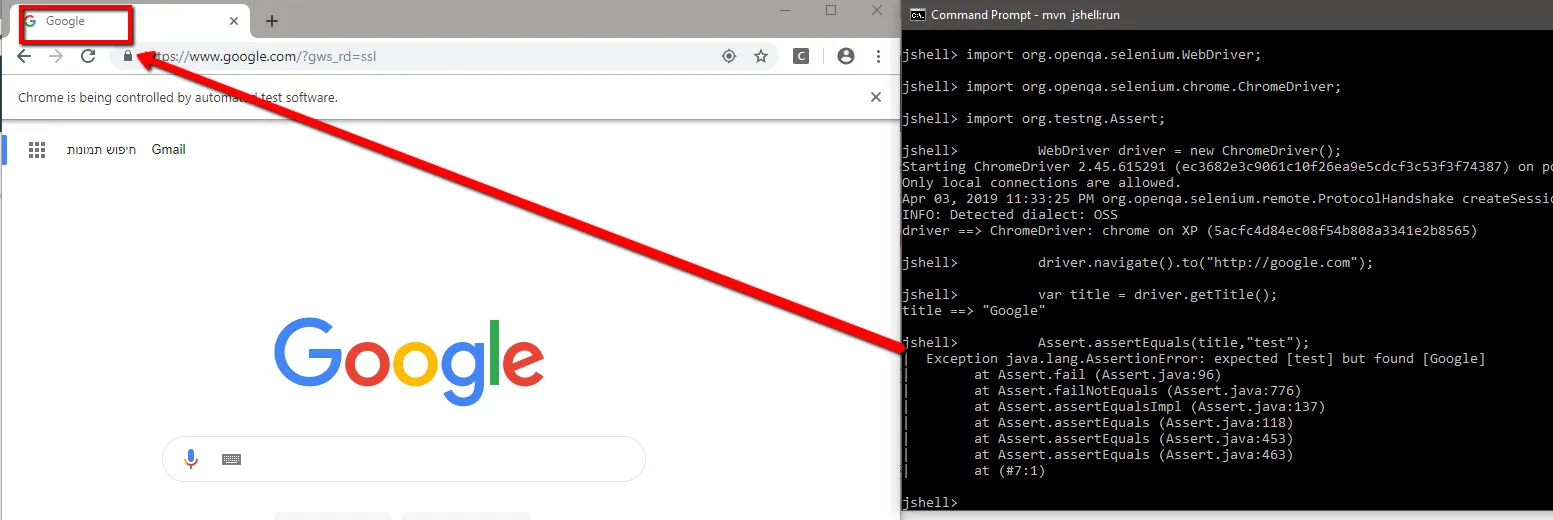Reload the Google page
The height and width of the screenshot is (520, 1553).
click(88, 57)
